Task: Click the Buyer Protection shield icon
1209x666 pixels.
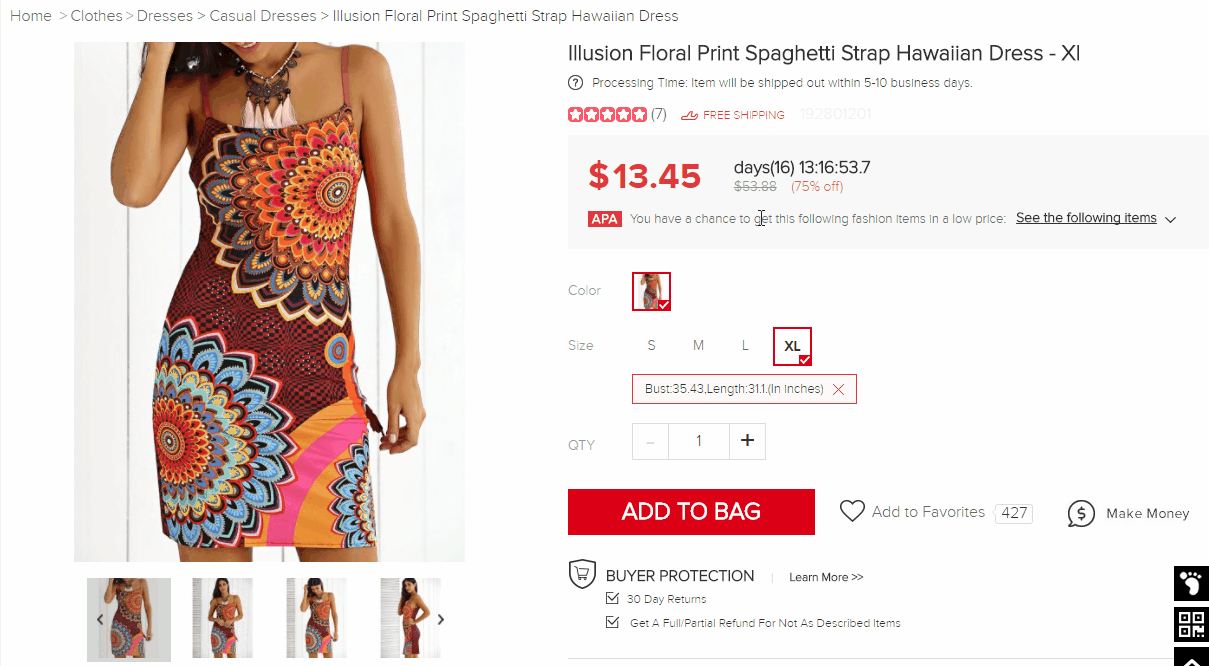Action: [582, 575]
